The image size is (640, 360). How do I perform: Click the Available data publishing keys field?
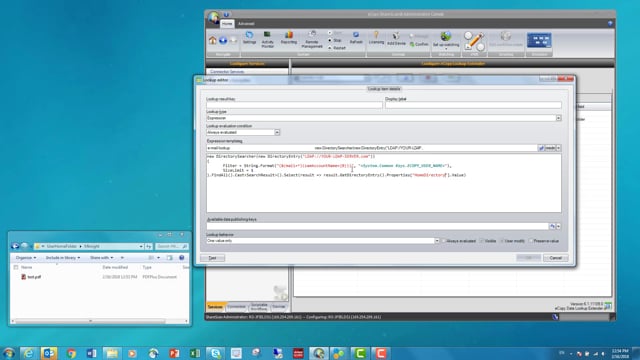point(377,226)
